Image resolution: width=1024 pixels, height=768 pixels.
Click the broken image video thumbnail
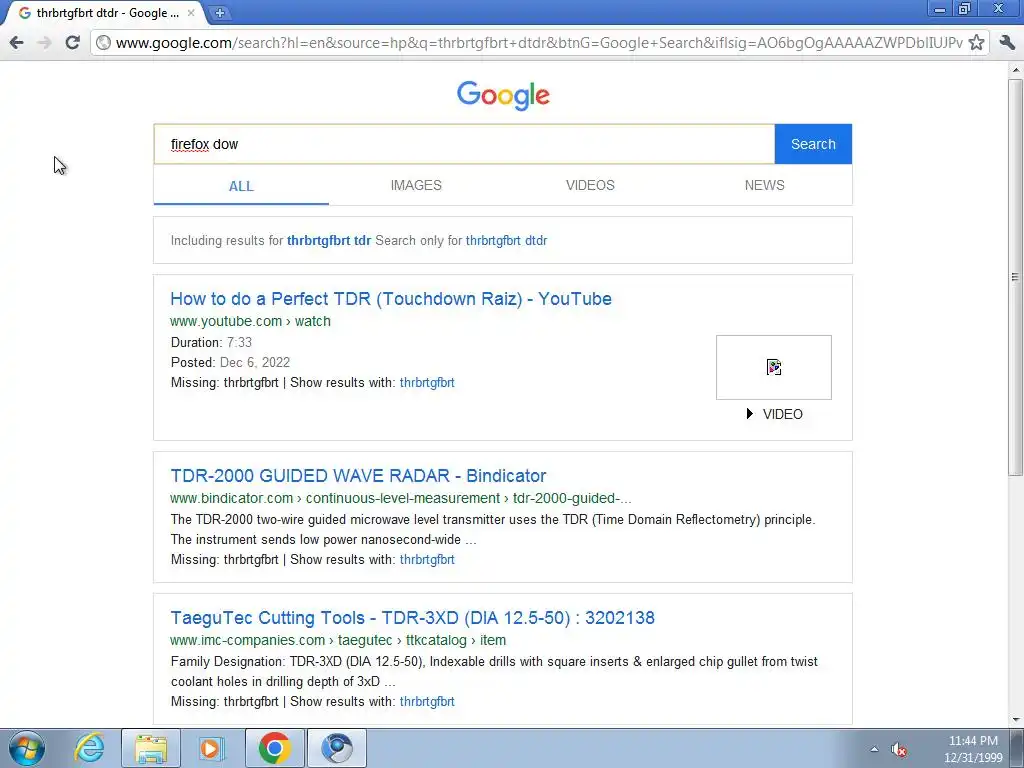[x=774, y=367]
